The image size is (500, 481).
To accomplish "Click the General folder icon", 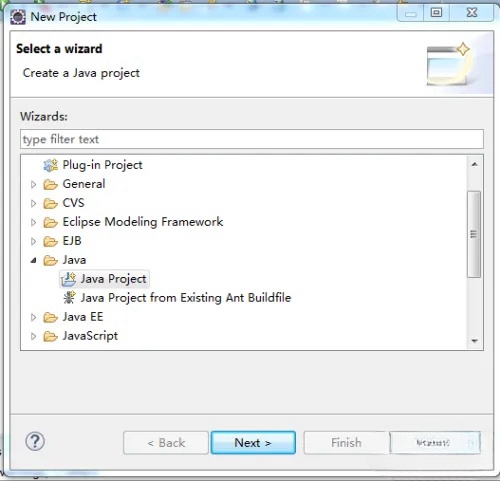I will coord(51,184).
